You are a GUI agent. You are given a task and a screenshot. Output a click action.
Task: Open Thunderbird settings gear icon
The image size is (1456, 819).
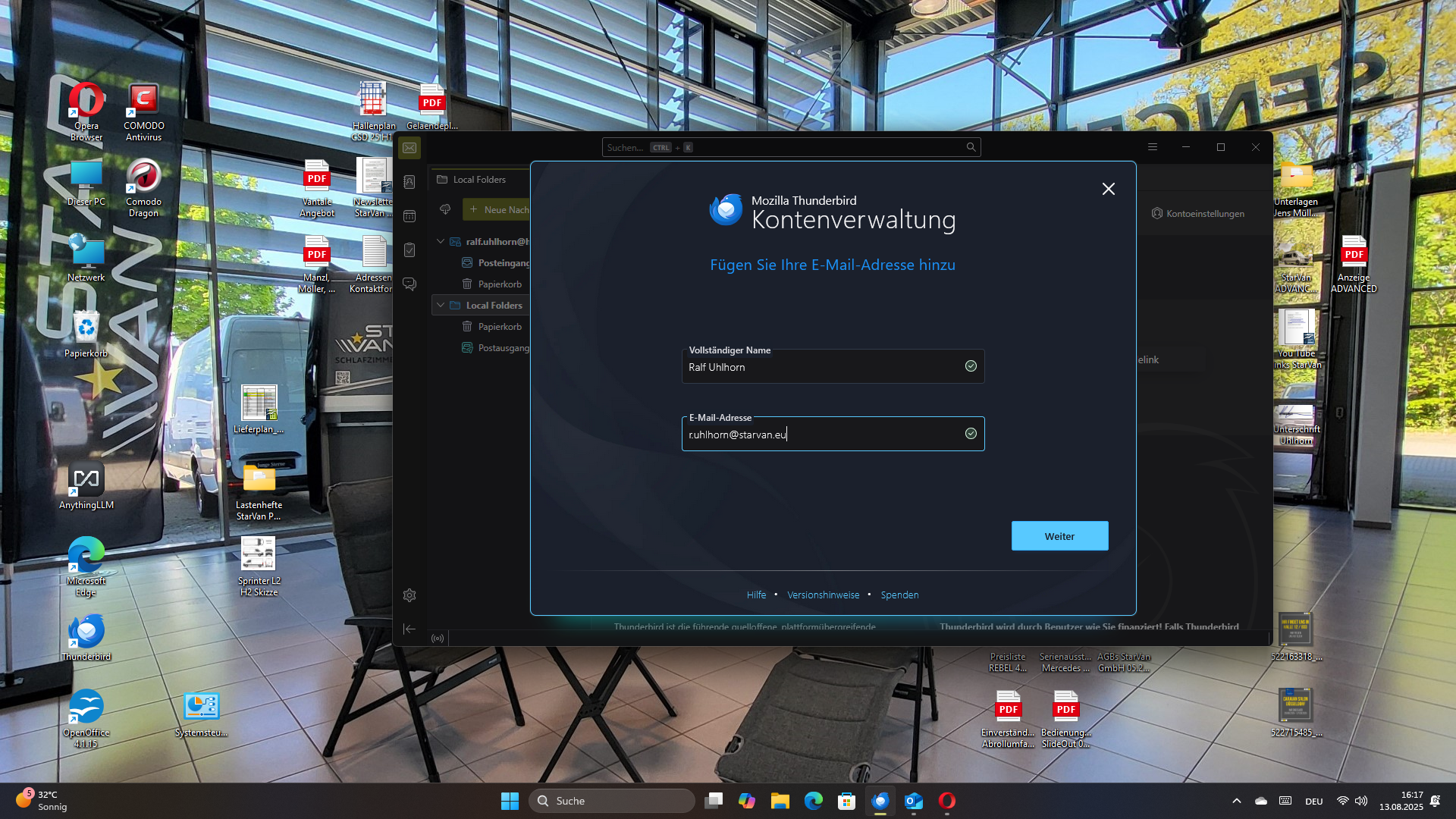[x=409, y=595]
